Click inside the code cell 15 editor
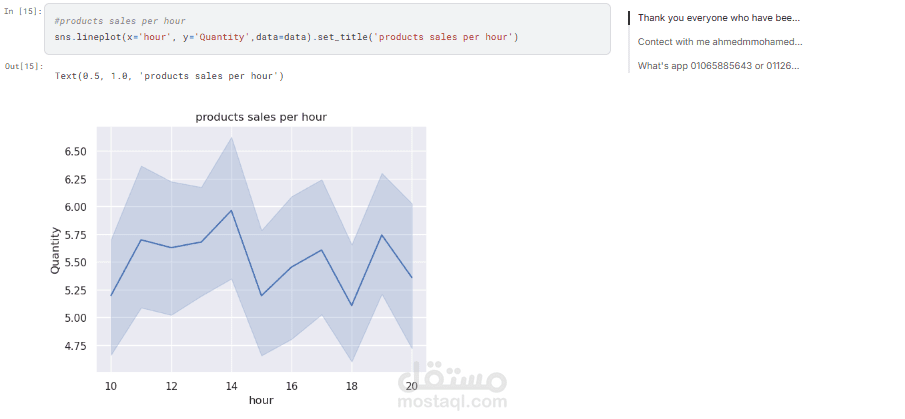Screen dimensions: 905x419 tap(327, 29)
